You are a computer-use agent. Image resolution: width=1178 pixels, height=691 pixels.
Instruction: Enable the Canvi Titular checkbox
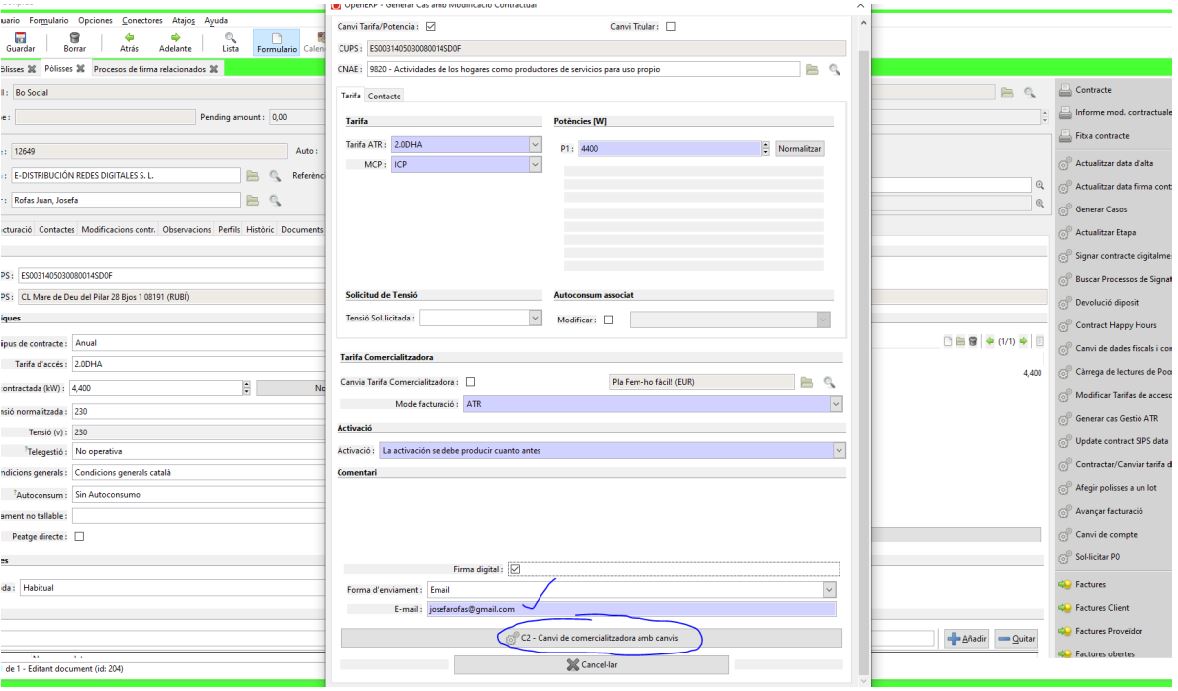671,26
